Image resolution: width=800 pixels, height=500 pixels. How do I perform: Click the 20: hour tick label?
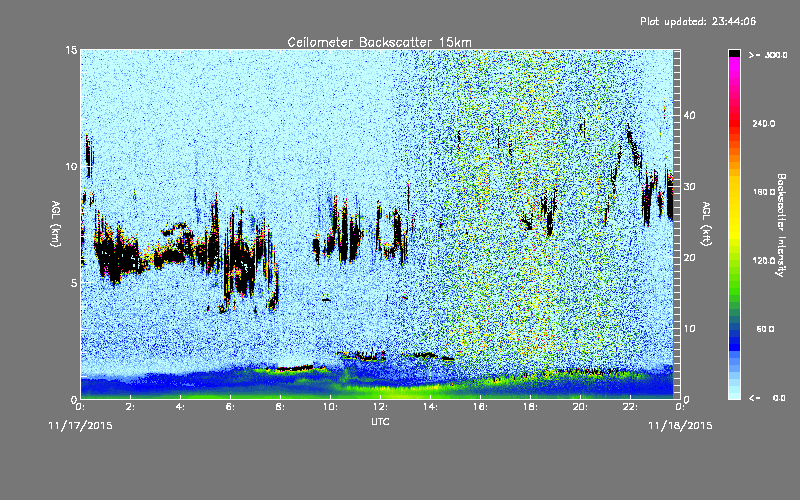click(581, 407)
